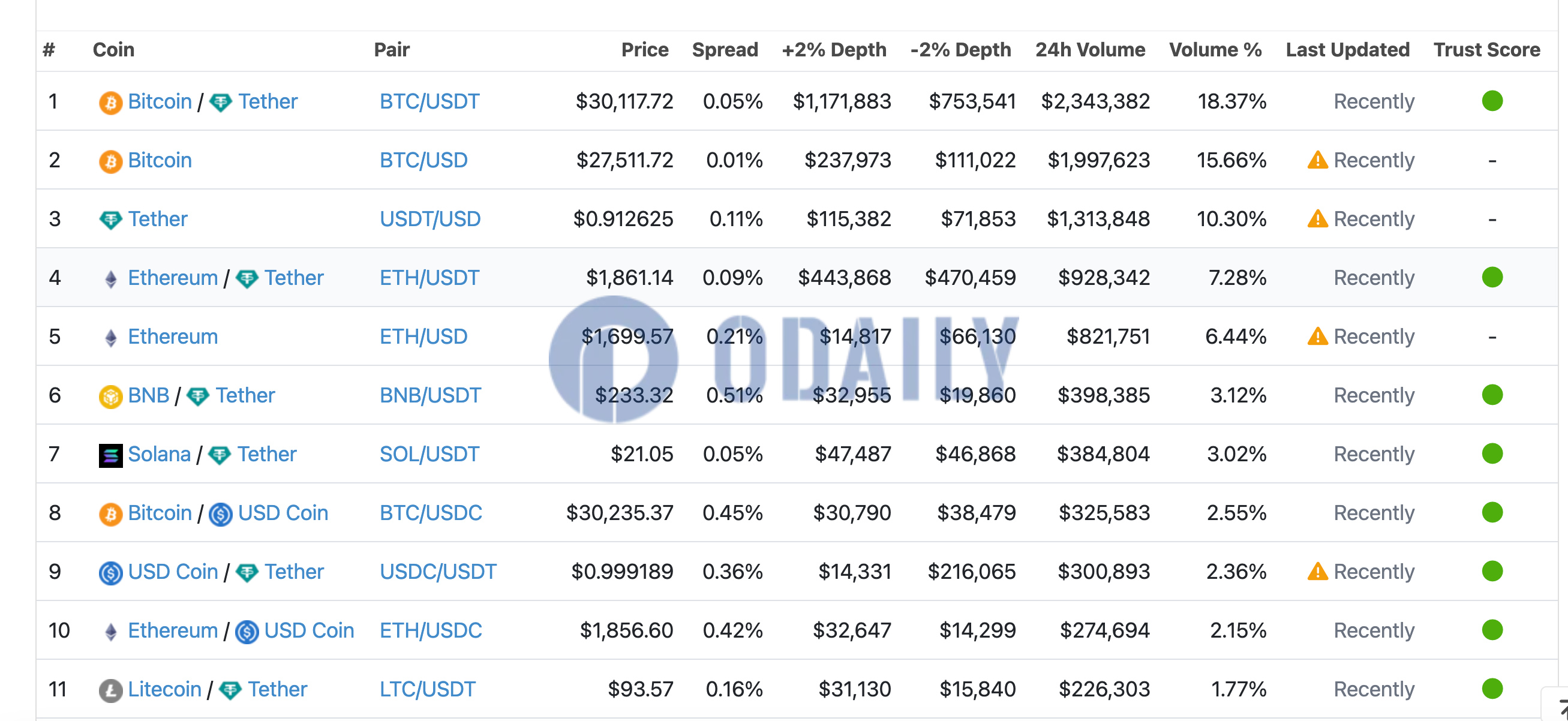The image size is (1568, 721).
Task: Click Recently in the SOL/USDT row
Action: [1373, 454]
